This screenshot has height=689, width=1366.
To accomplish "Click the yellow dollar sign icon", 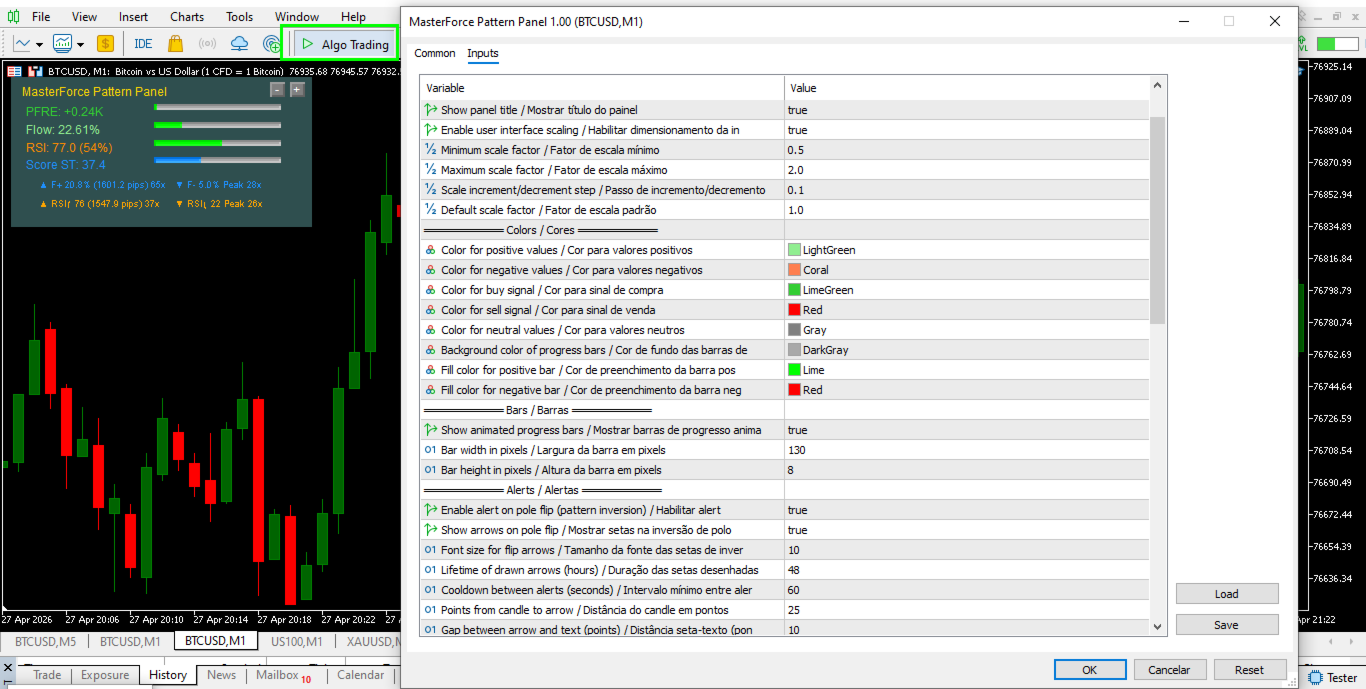I will coord(105,44).
